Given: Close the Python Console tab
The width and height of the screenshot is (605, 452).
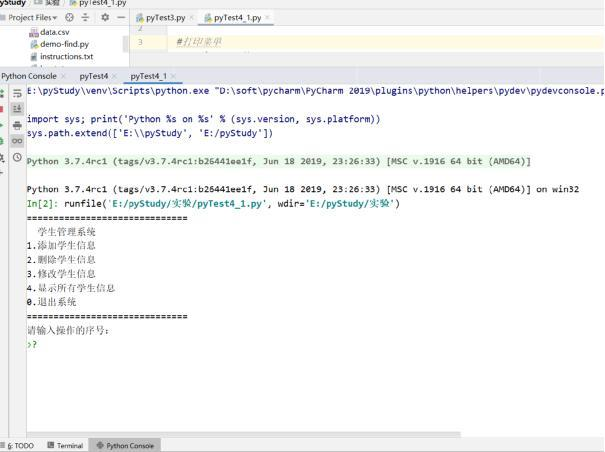Looking at the screenshot, I should coord(63,76).
